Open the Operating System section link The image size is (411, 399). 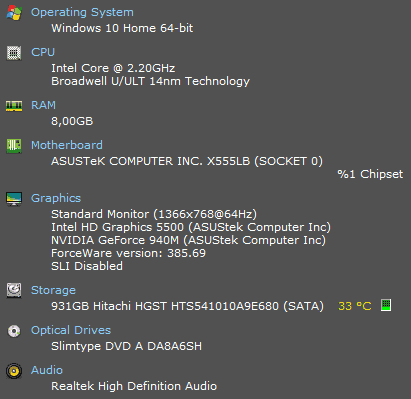[82, 12]
